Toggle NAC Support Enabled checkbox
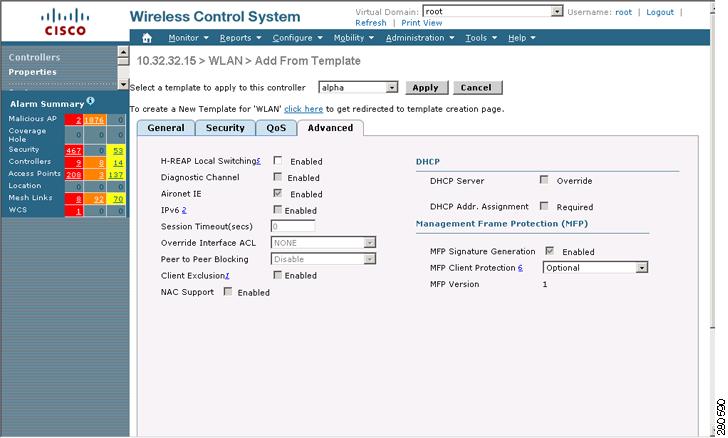 pos(228,291)
